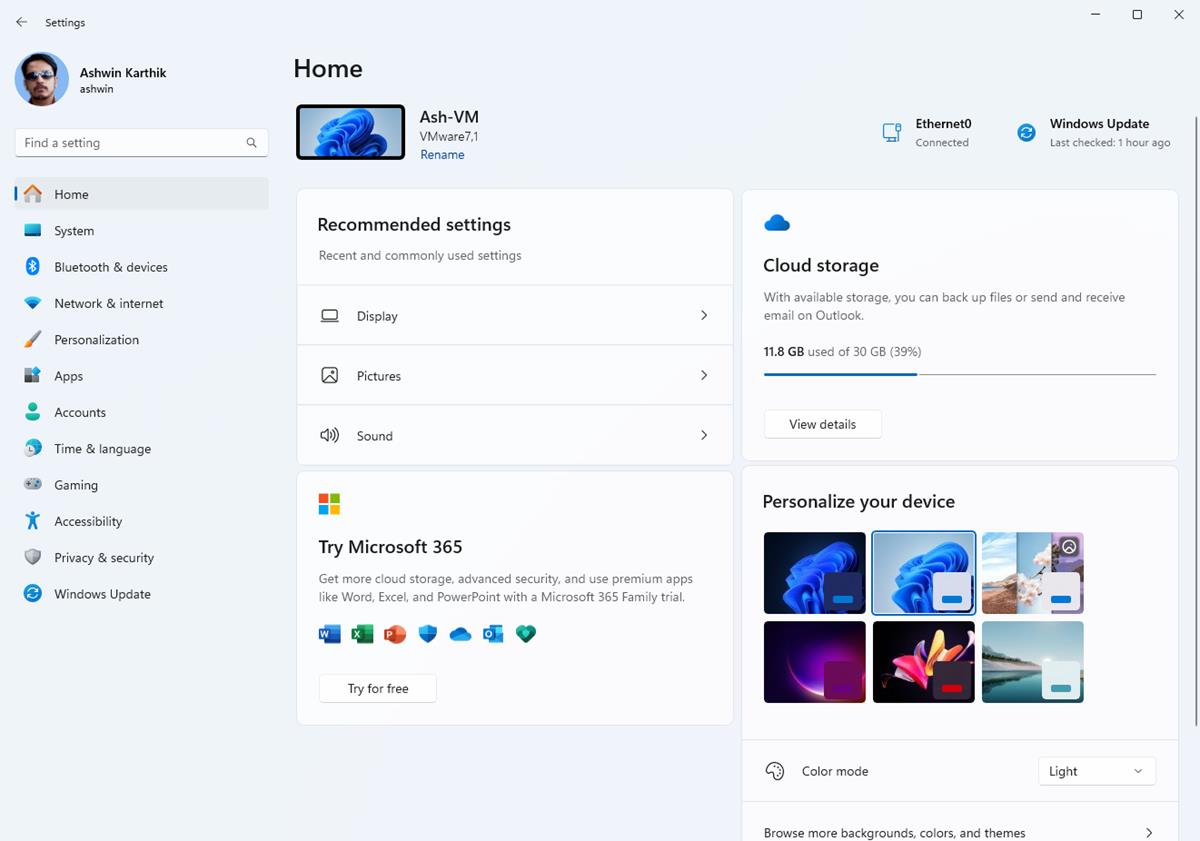1200x841 pixels.
Task: Open Bluetooth & devices from the sidebar icon
Action: (x=31, y=267)
